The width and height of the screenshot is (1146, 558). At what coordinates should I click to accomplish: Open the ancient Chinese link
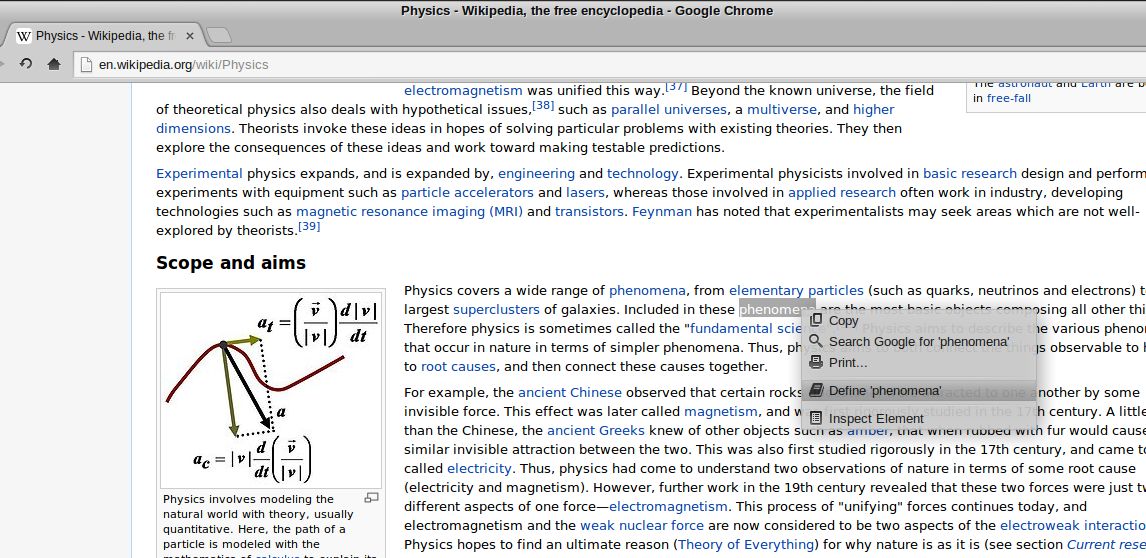point(570,392)
